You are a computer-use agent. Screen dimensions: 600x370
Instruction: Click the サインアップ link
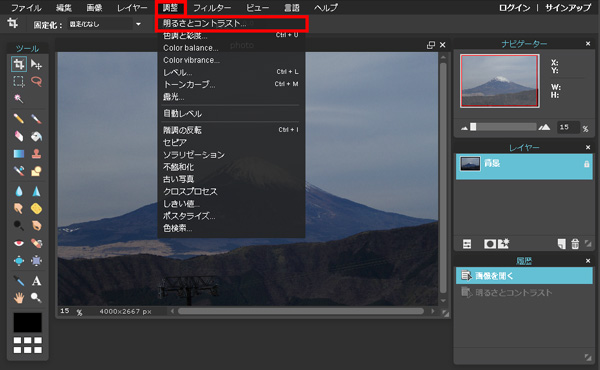(568, 8)
